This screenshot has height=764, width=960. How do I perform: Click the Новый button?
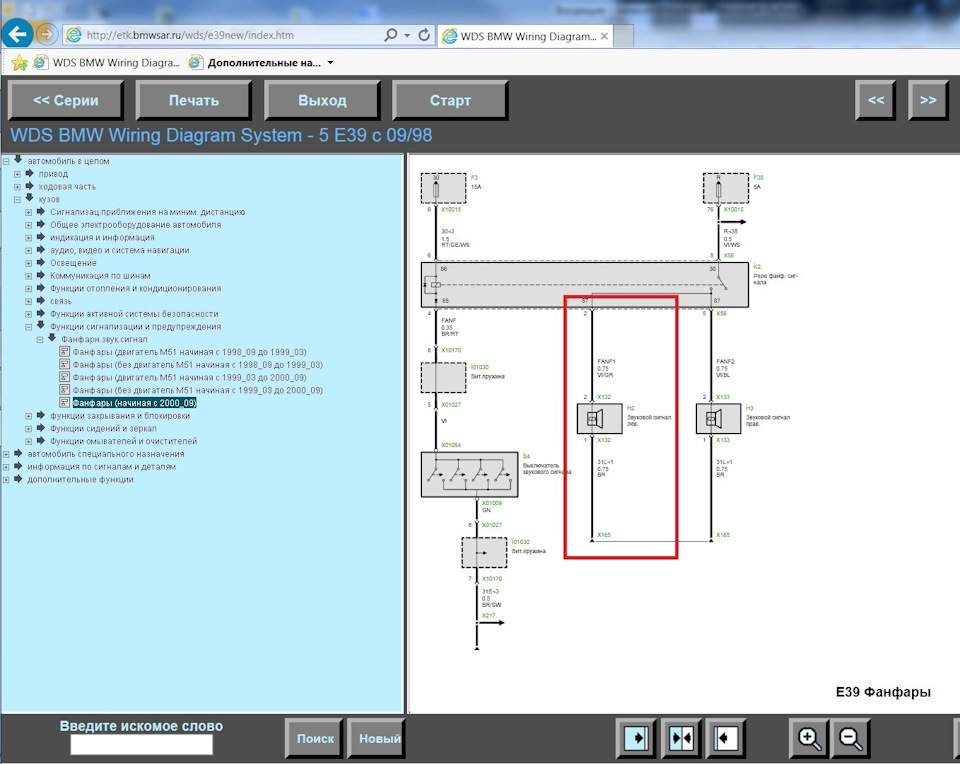[377, 738]
